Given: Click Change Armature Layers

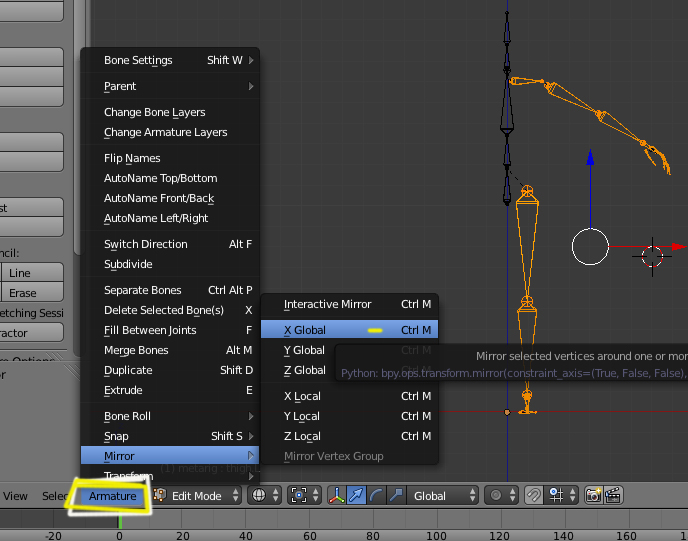Looking at the screenshot, I should (170, 132).
